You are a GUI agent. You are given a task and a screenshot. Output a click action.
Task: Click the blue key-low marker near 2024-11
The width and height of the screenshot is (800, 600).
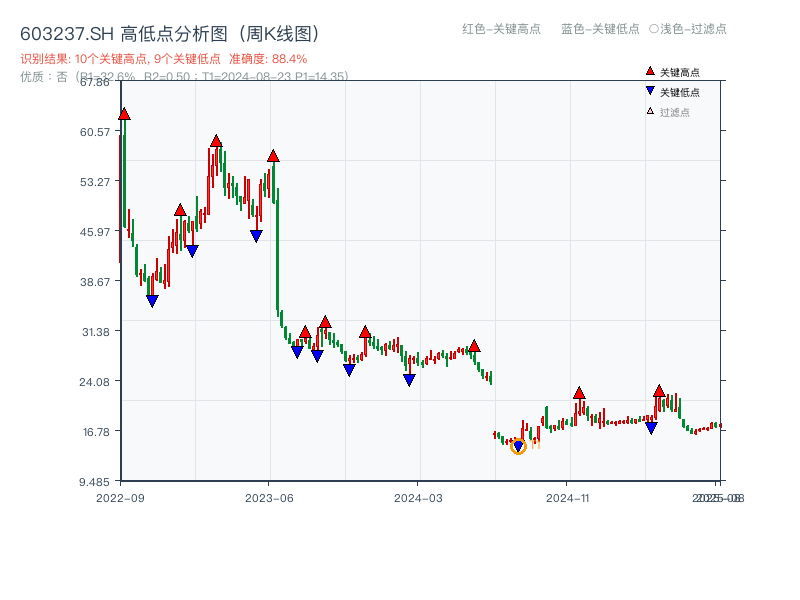(x=651, y=427)
